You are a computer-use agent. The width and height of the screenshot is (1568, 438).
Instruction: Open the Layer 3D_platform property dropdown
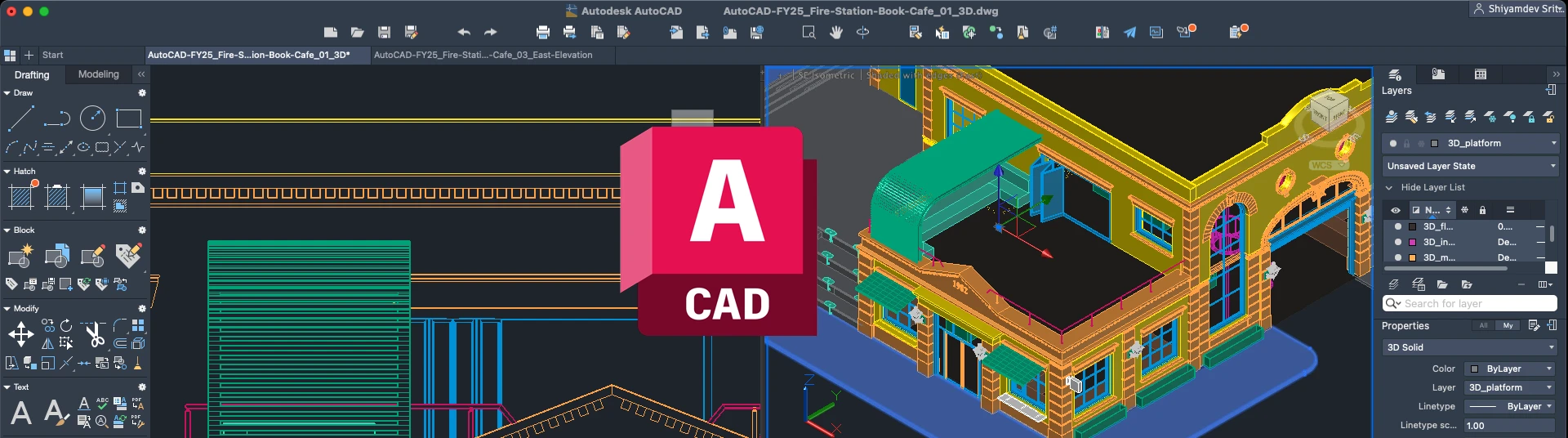point(1510,387)
